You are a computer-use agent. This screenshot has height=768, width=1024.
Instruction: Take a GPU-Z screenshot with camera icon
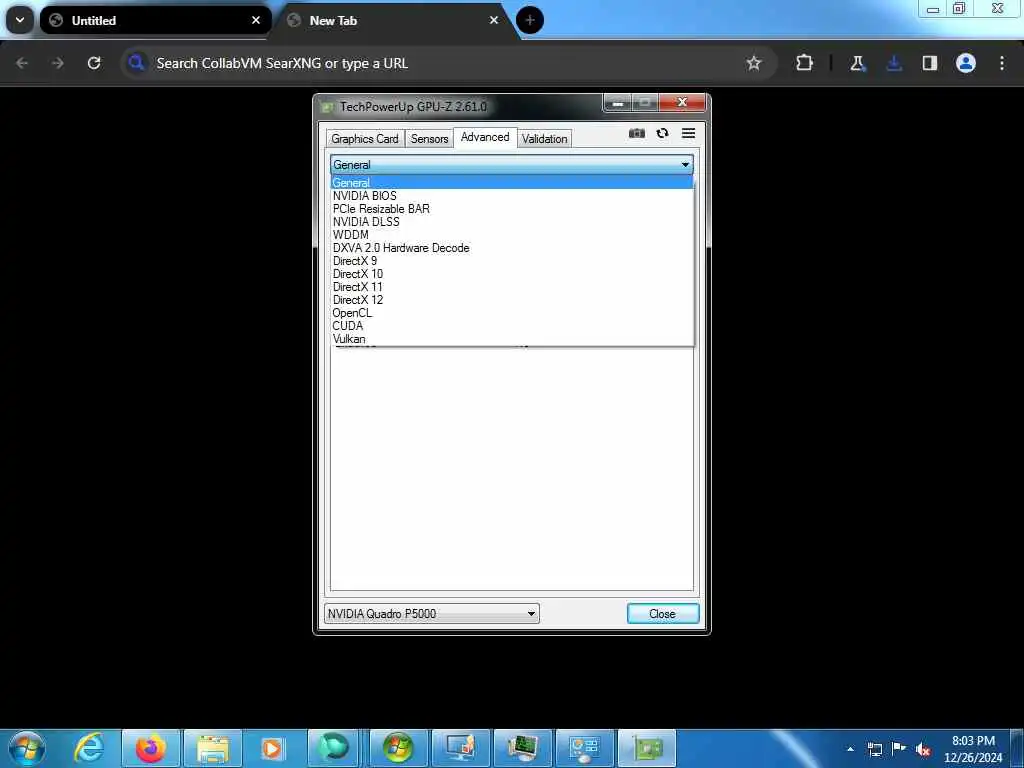tap(637, 133)
